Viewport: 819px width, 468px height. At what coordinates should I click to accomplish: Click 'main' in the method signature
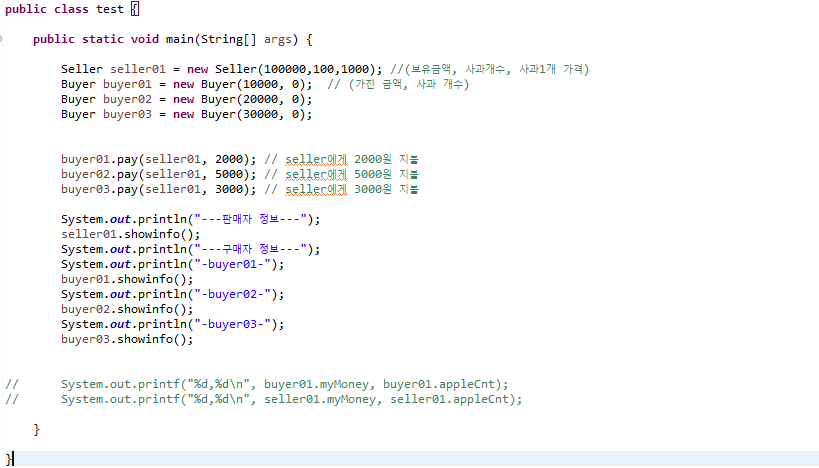point(180,40)
